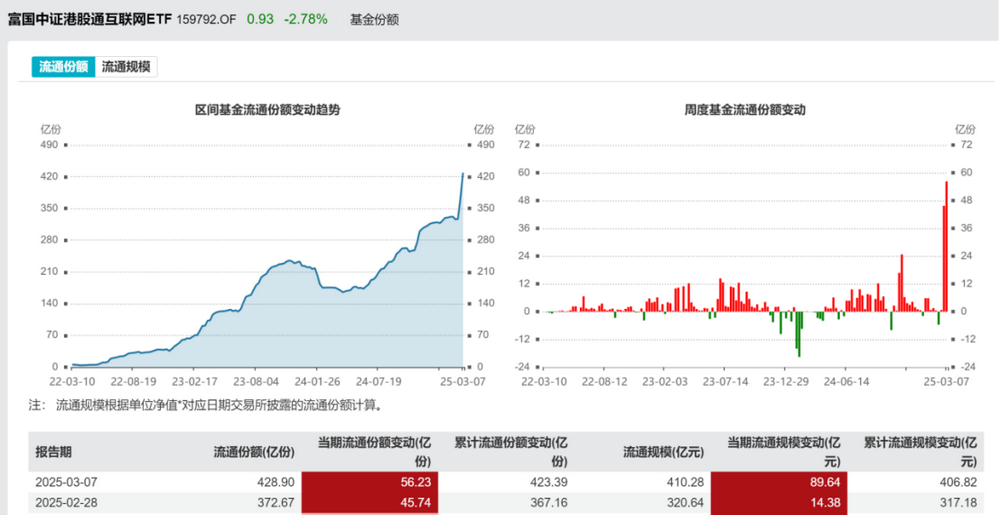Image resolution: width=1000 pixels, height=515 pixels.
Task: Click the 基金份额 label in header
Action: click(375, 19)
